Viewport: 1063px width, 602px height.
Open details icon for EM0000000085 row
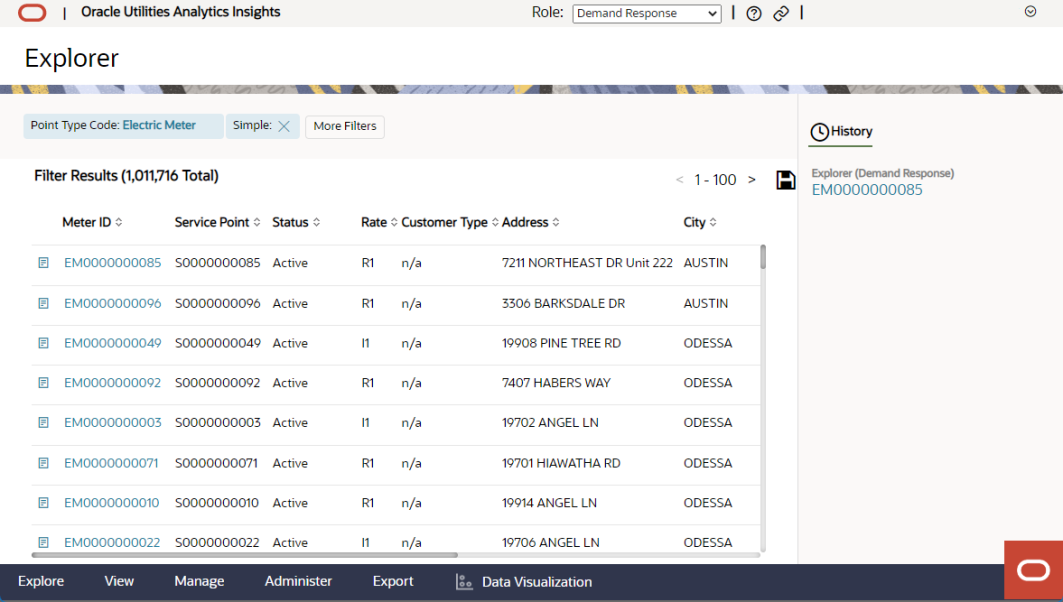pyautogui.click(x=43, y=263)
